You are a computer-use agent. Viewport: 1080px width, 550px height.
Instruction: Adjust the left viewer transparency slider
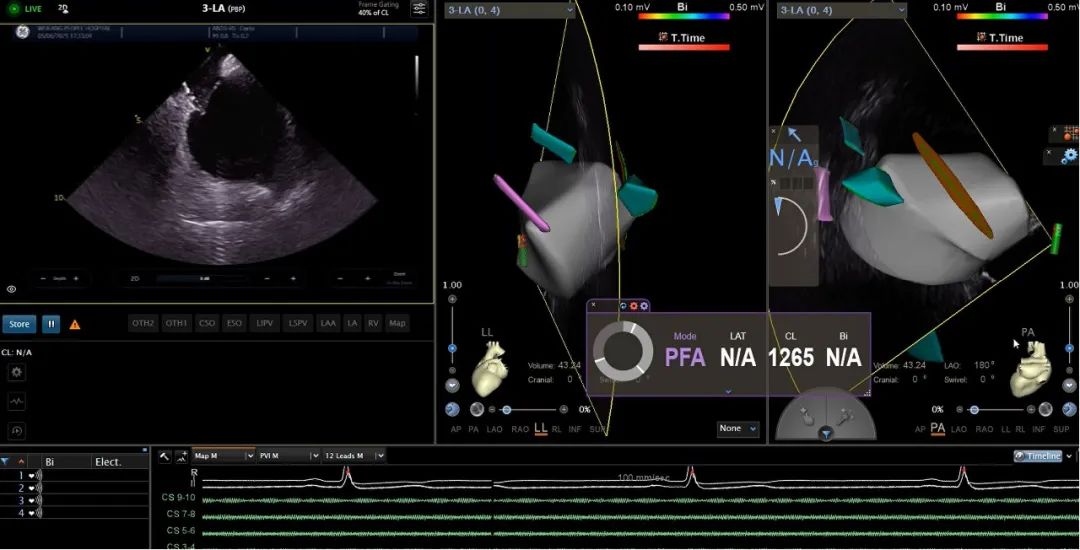point(507,410)
